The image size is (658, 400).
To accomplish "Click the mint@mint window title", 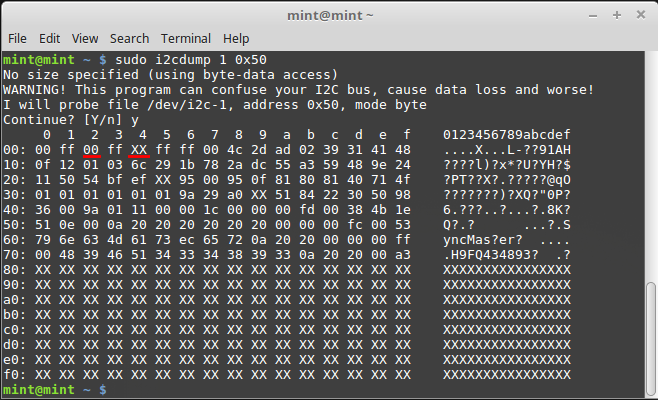I will (x=330, y=16).
